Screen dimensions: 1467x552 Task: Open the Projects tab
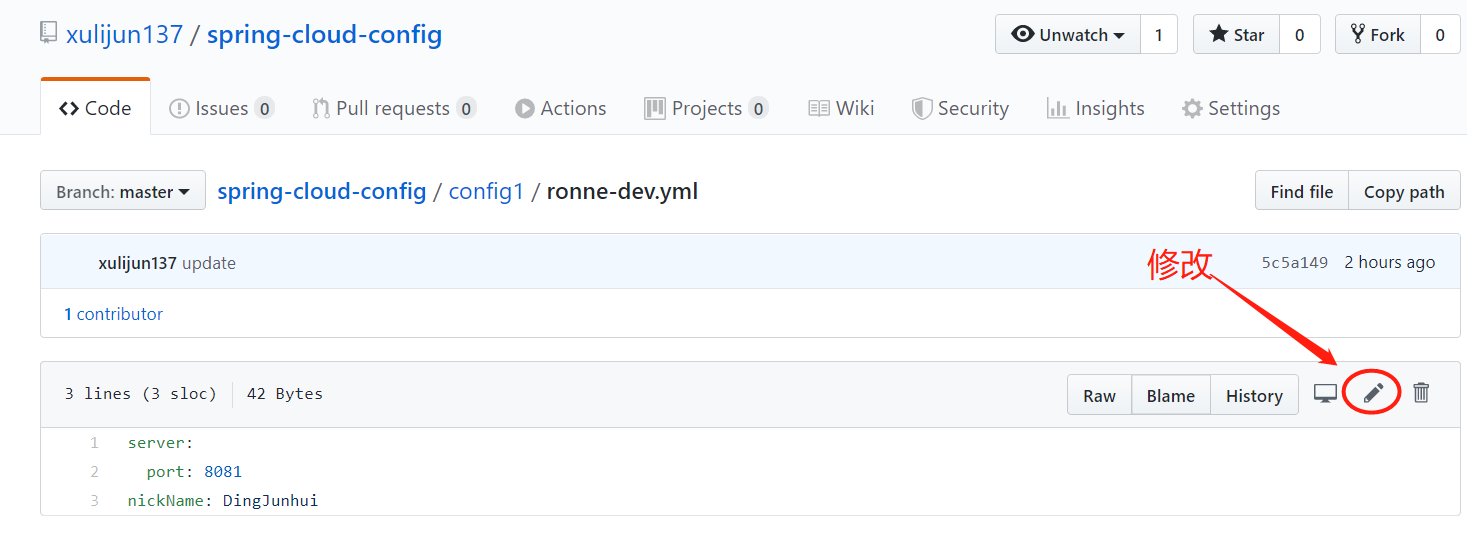pos(706,108)
